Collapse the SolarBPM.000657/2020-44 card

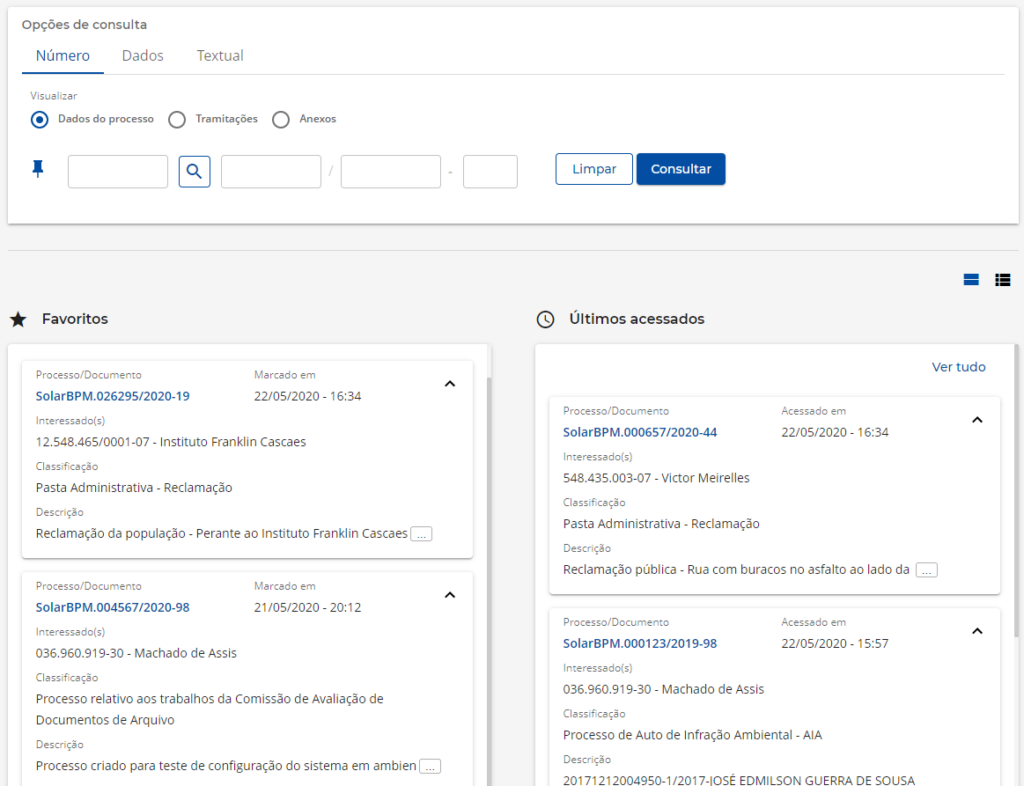(x=977, y=420)
